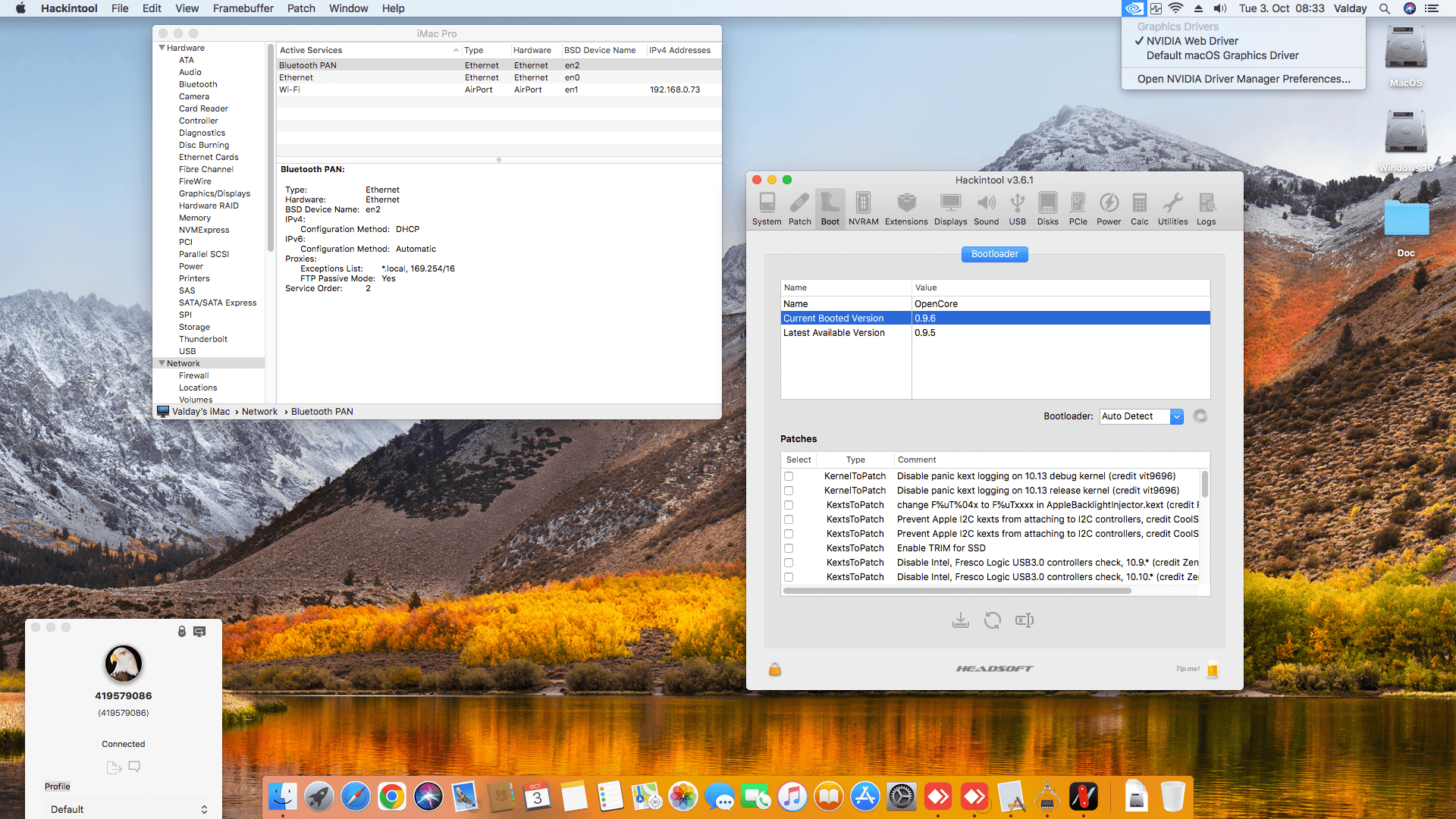This screenshot has height=819, width=1456.
Task: Open the USB toolbar icon
Action: (x=1018, y=209)
